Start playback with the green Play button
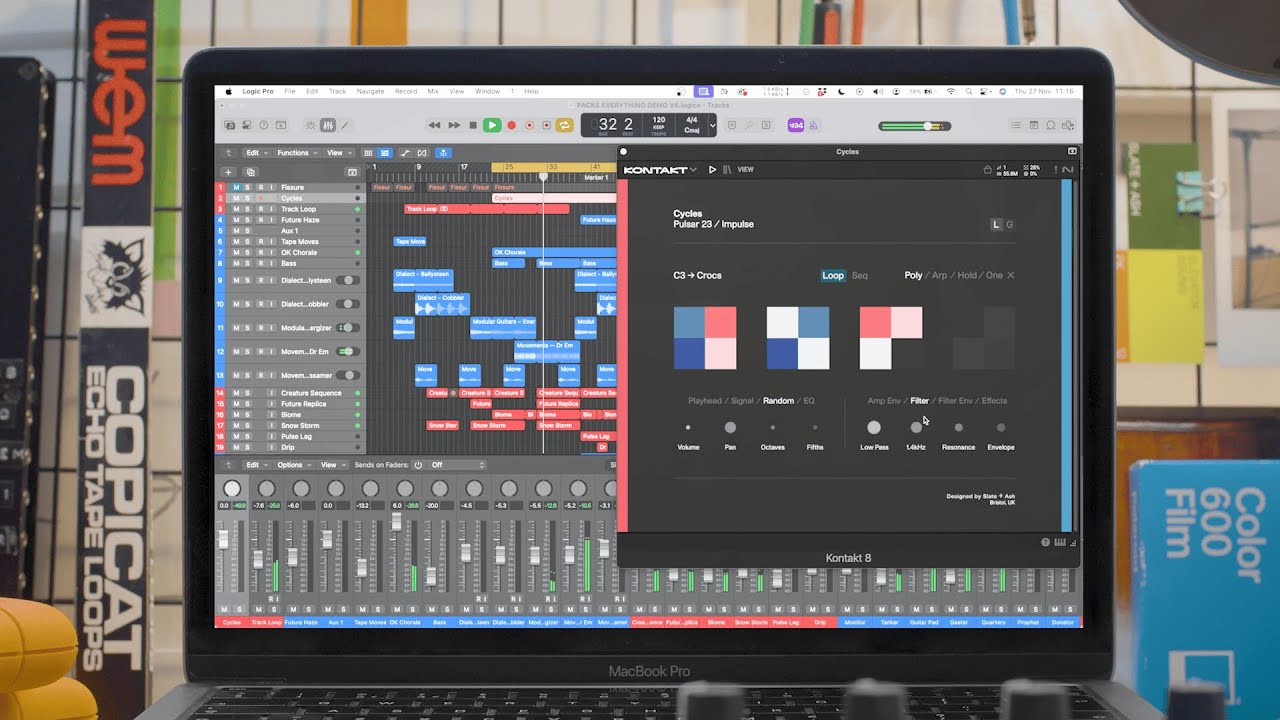Screen dimensions: 1280x720 [x=491, y=125]
